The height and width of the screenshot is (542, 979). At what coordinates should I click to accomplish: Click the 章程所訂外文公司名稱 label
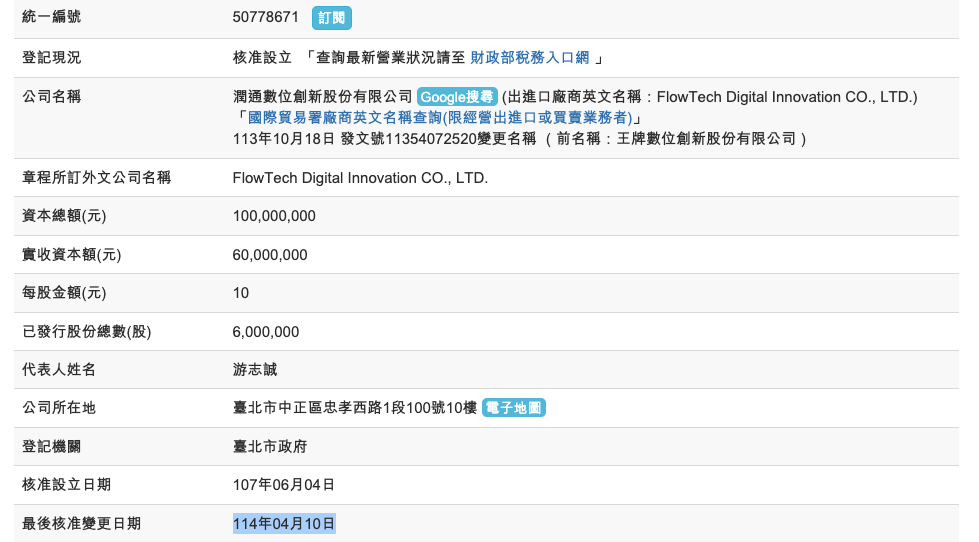[96, 178]
